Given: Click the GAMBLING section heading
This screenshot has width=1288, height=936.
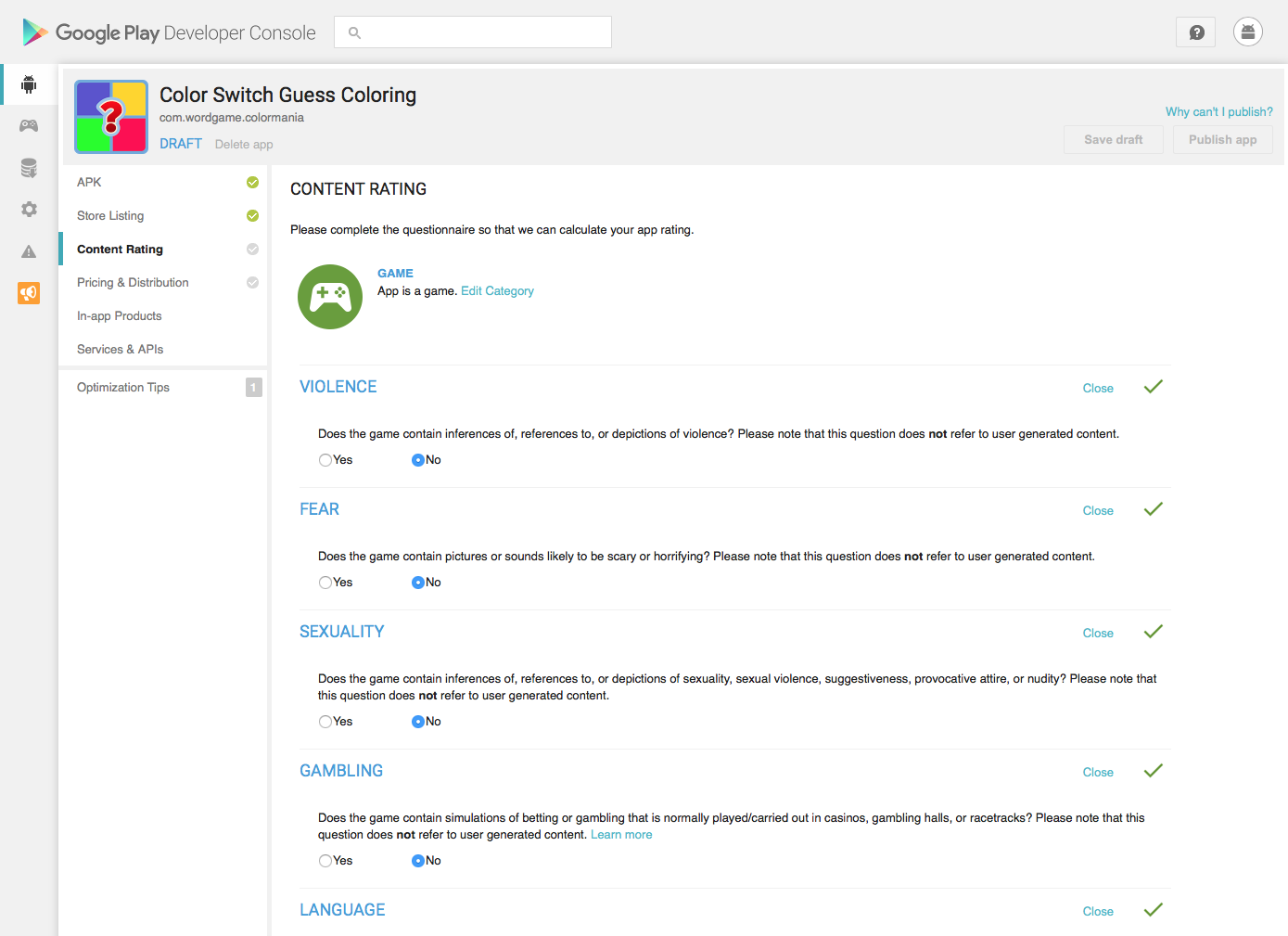Looking at the screenshot, I should click(341, 771).
